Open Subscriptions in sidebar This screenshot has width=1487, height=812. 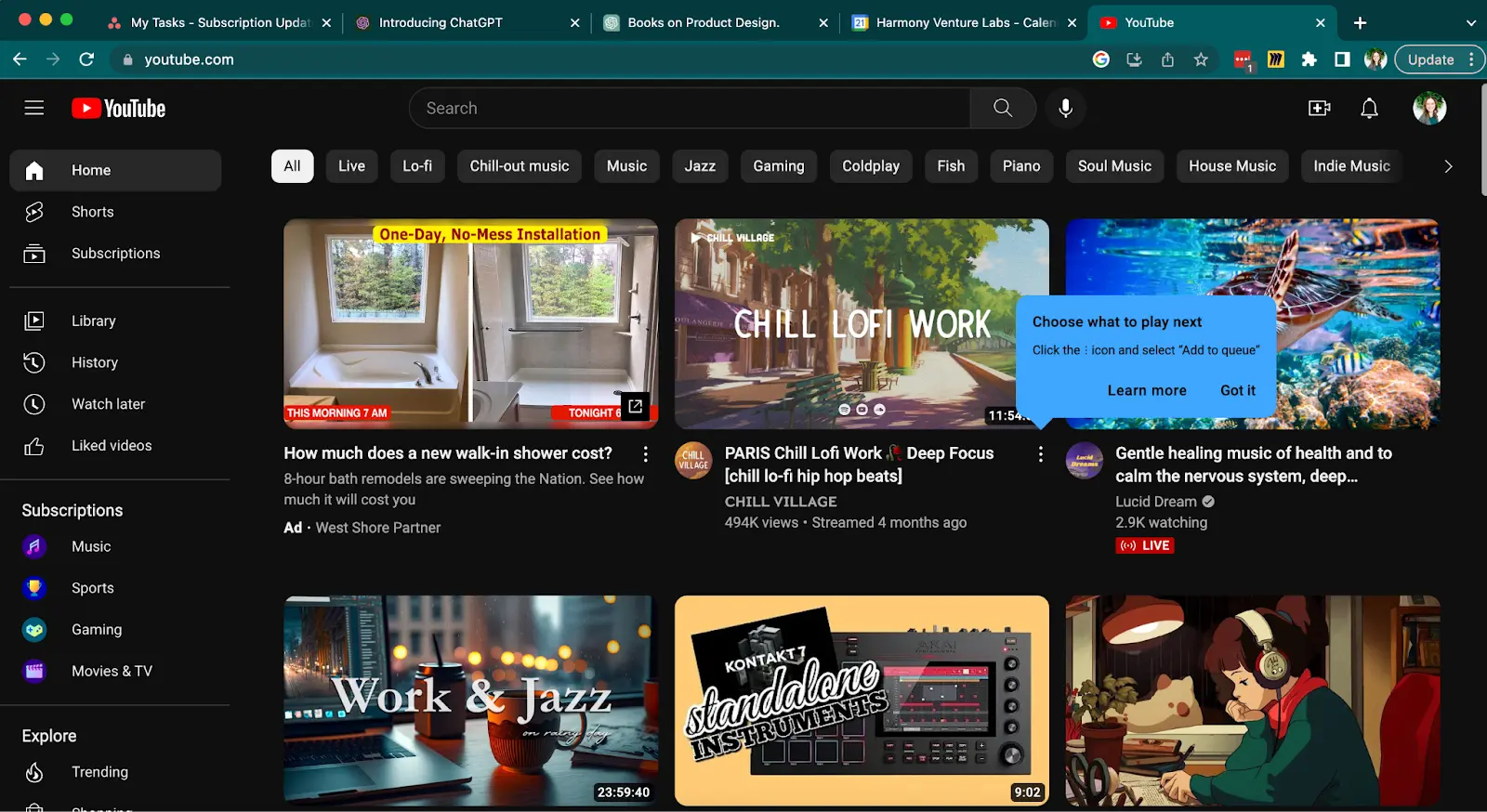115,254
